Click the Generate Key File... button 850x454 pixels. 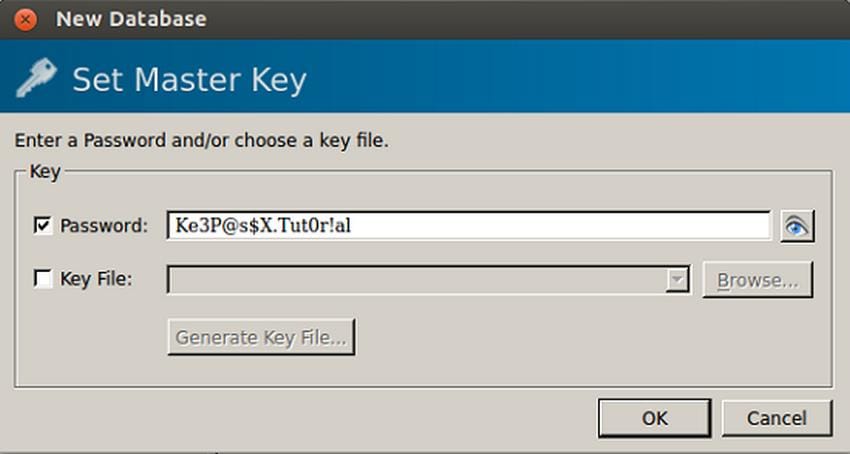[261, 338]
